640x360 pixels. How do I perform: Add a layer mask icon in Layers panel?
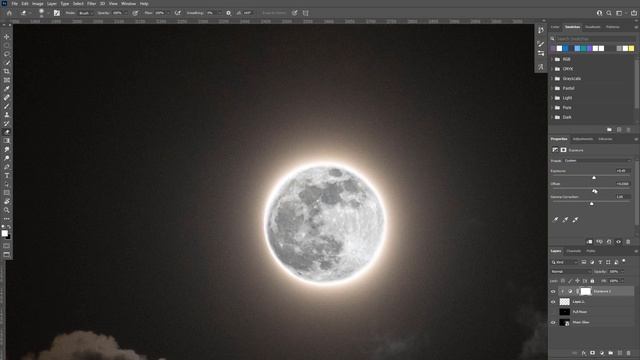pos(593,353)
